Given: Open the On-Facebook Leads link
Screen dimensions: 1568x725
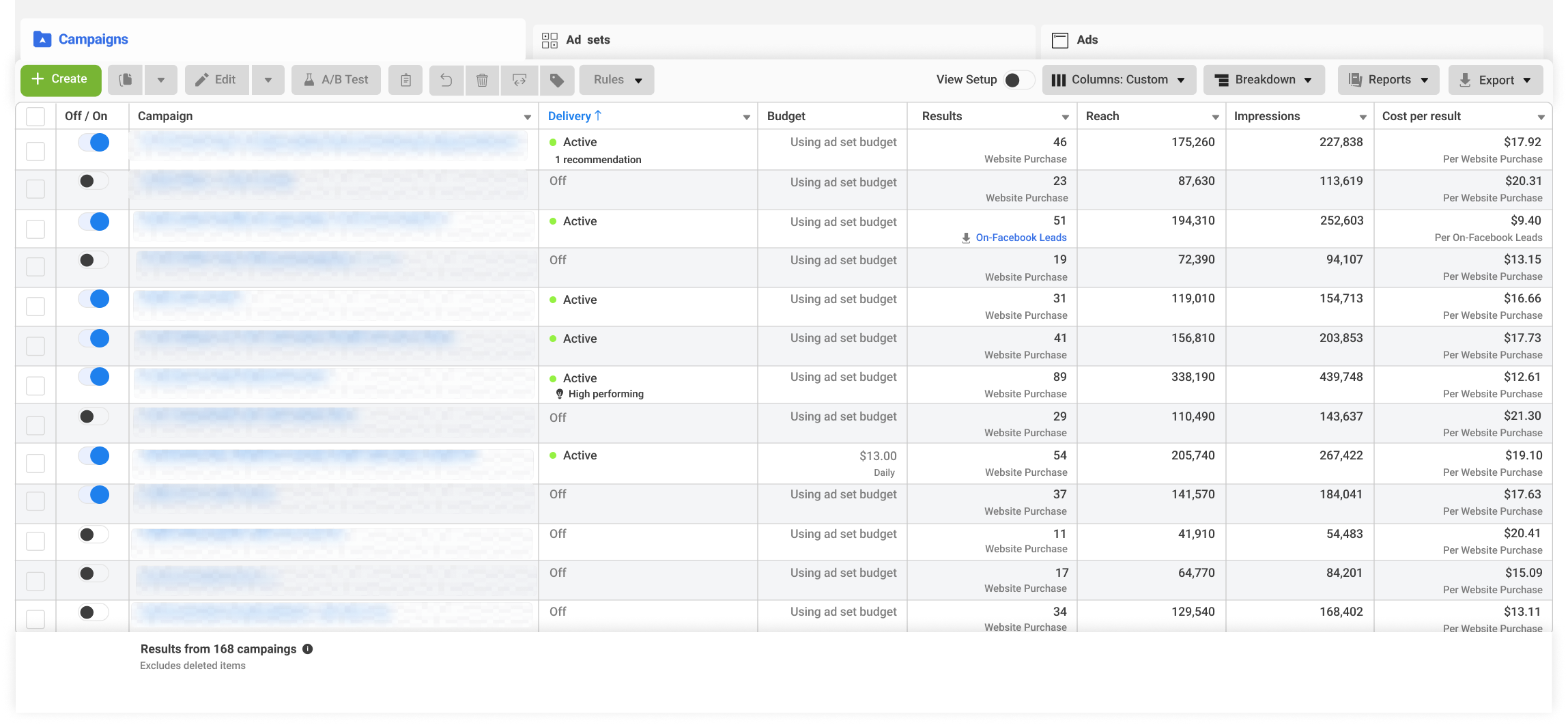Looking at the screenshot, I should click(x=1021, y=238).
